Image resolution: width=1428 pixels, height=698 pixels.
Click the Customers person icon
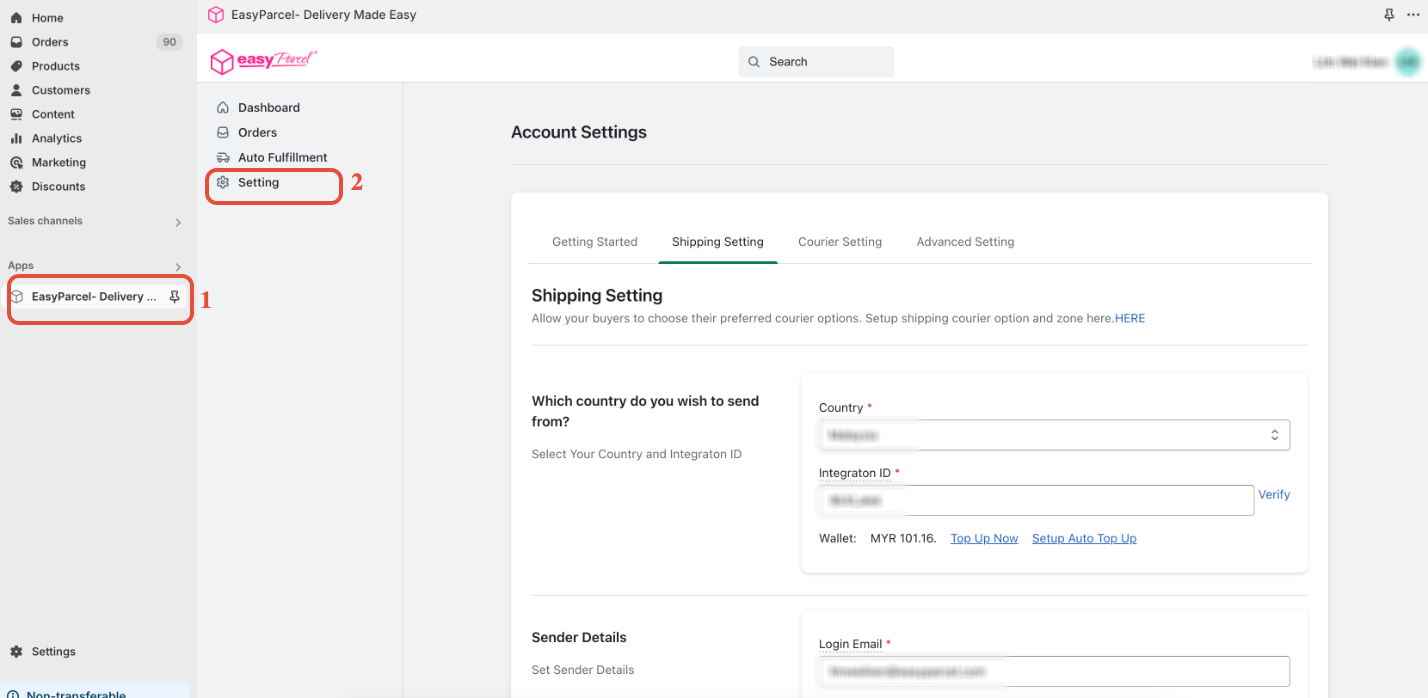[x=16, y=90]
